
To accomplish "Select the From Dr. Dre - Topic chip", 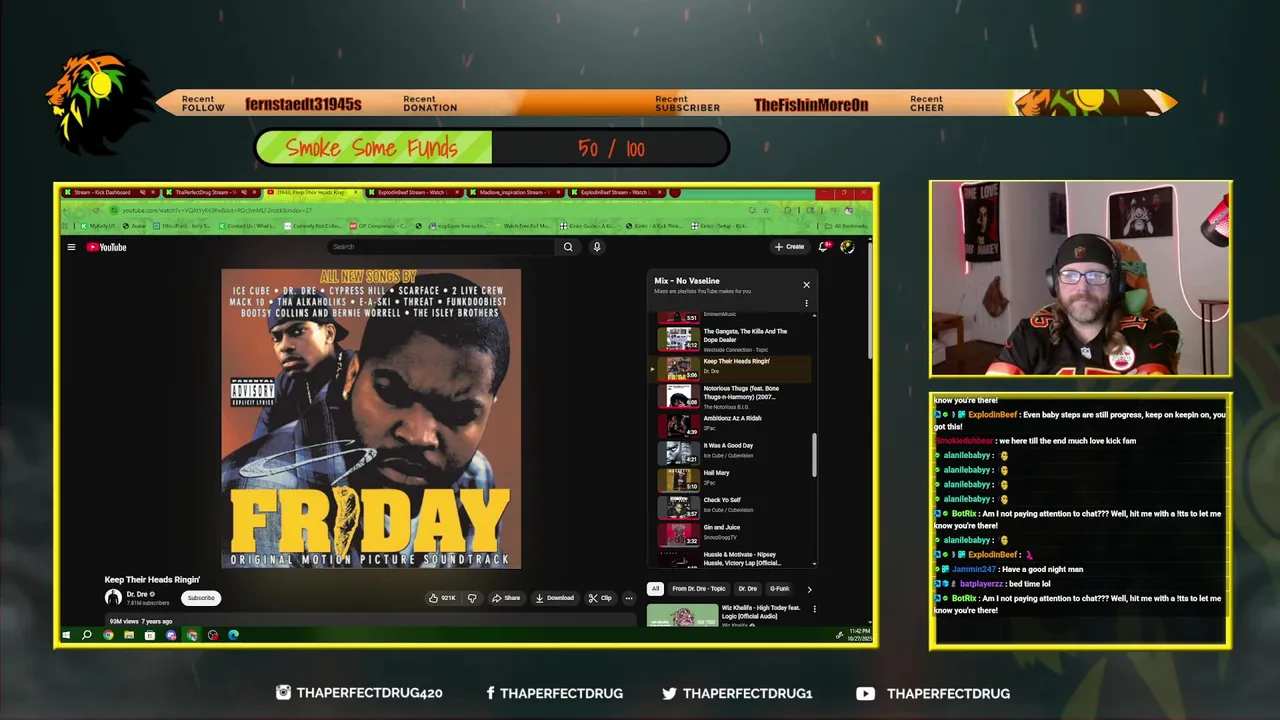I will click(699, 589).
